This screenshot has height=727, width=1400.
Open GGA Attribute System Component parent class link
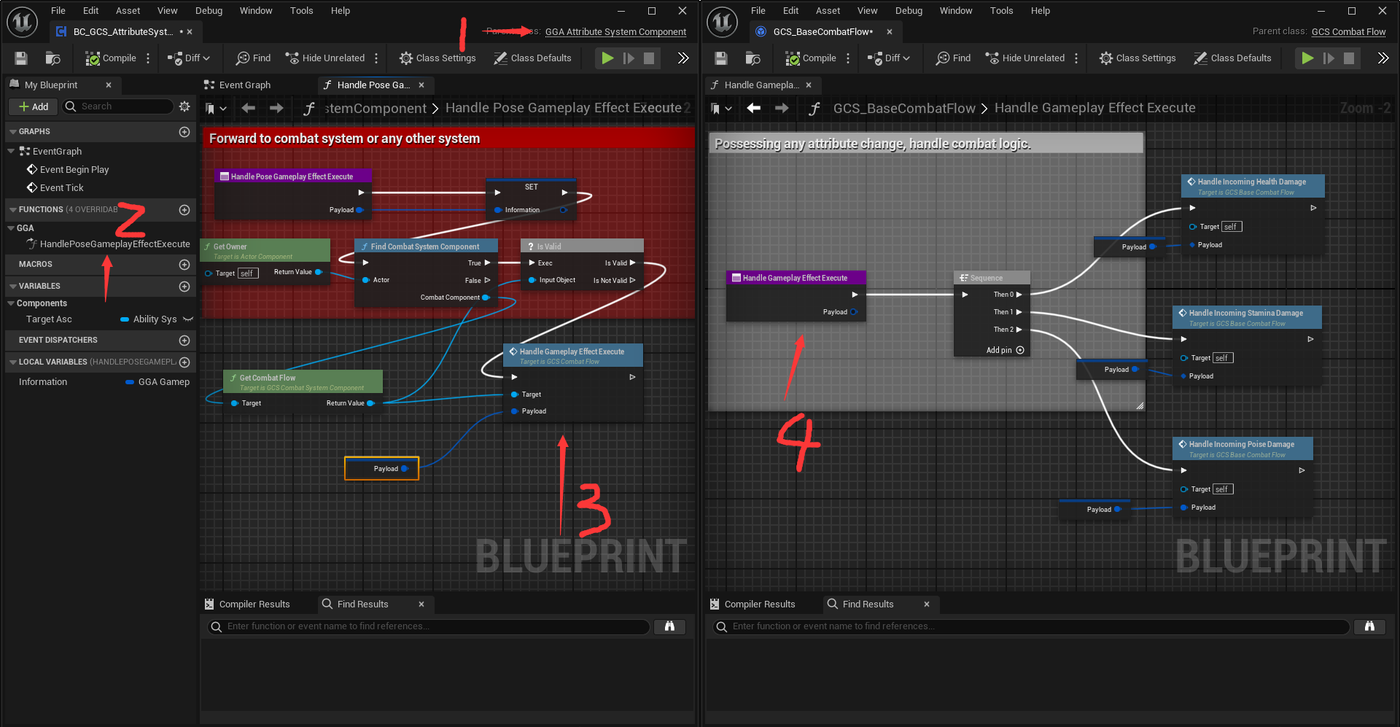[616, 32]
